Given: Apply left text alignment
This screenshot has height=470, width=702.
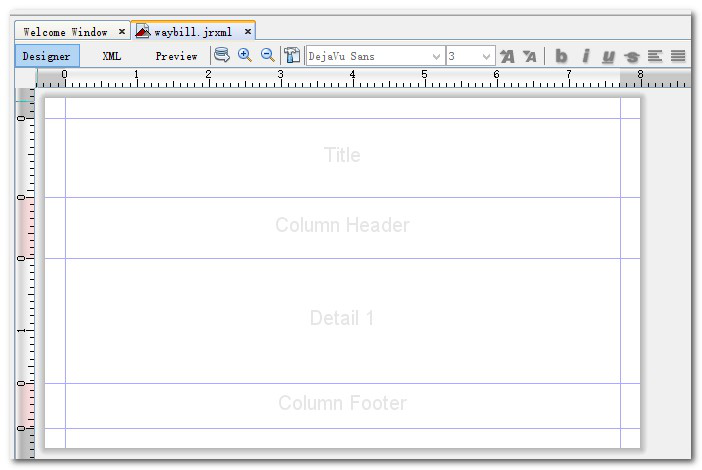Looking at the screenshot, I should click(655, 57).
